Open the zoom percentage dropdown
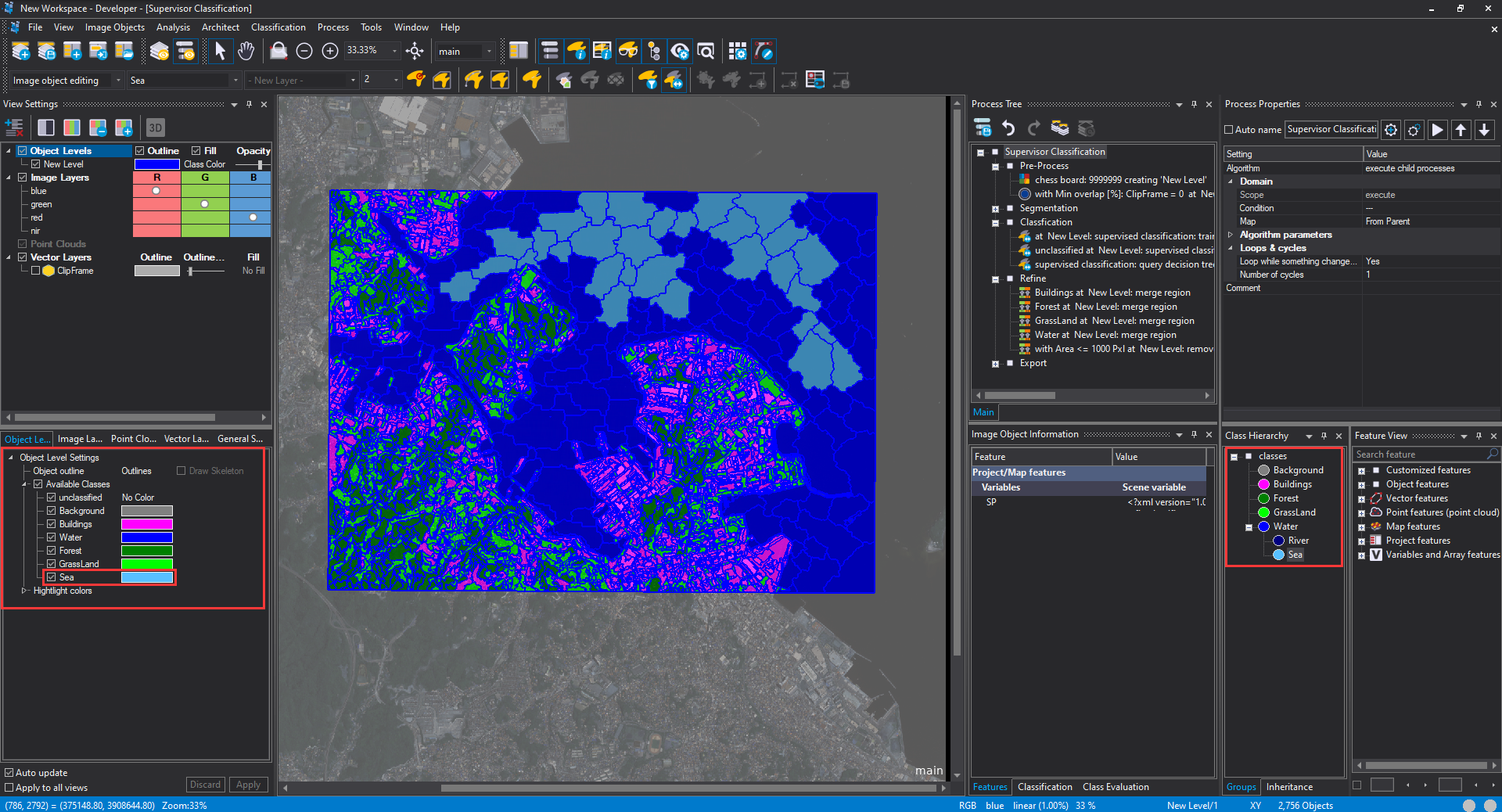The image size is (1502, 812). tap(394, 51)
